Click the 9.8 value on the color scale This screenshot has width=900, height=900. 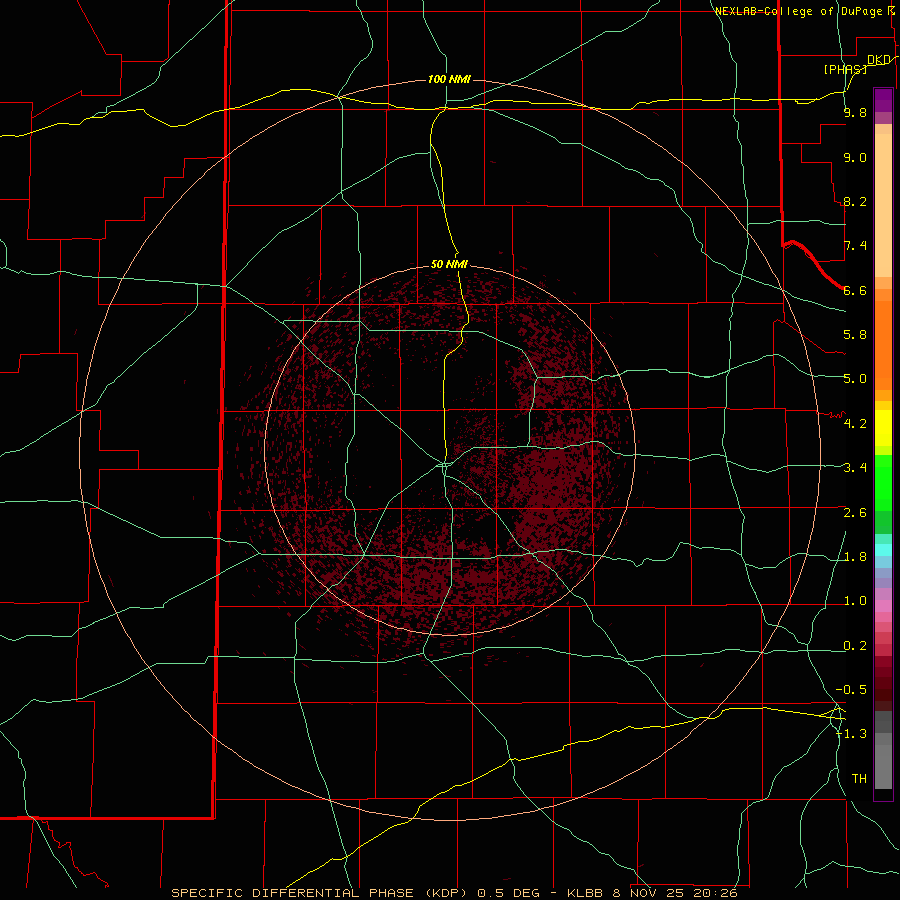pos(855,112)
